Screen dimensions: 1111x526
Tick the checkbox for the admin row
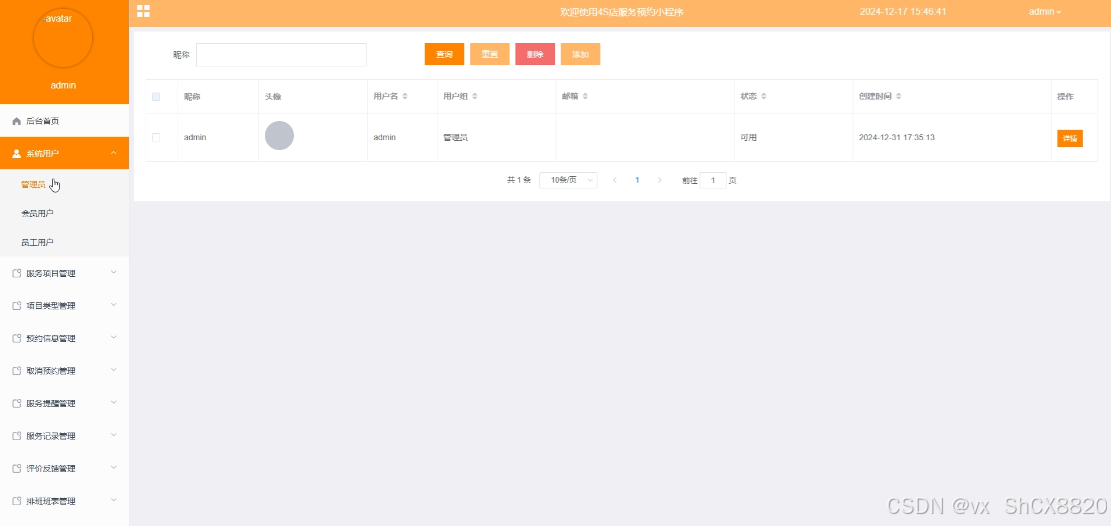(x=156, y=138)
